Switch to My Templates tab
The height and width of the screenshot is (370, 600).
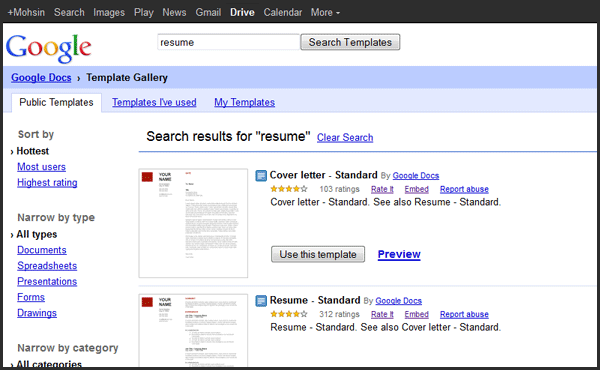coord(245,103)
